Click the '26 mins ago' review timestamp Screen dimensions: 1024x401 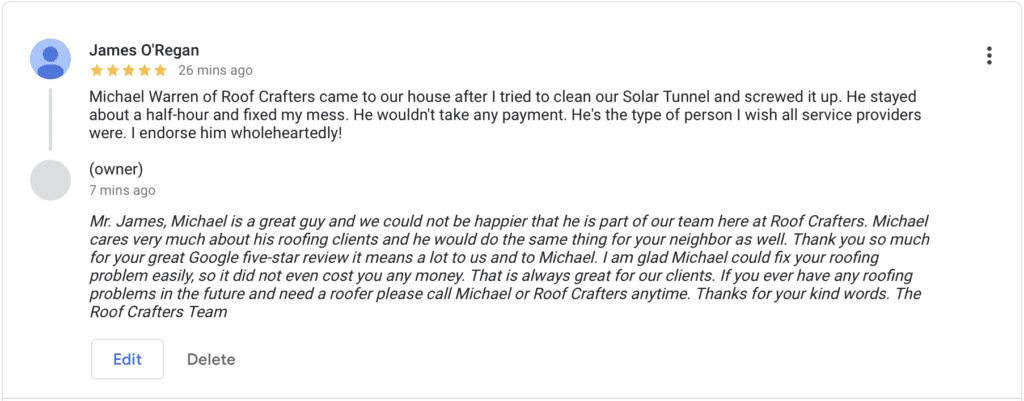click(216, 70)
